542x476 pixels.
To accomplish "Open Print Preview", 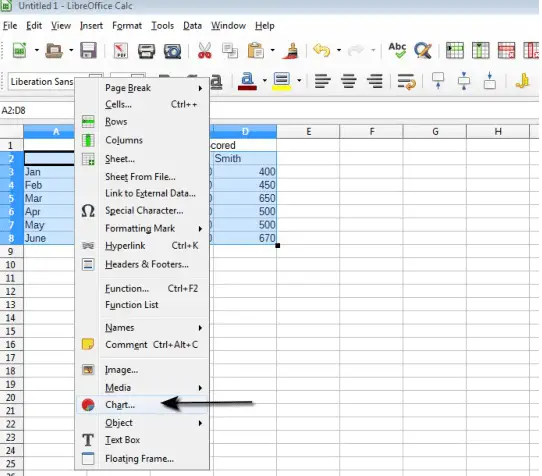I will [x=172, y=51].
